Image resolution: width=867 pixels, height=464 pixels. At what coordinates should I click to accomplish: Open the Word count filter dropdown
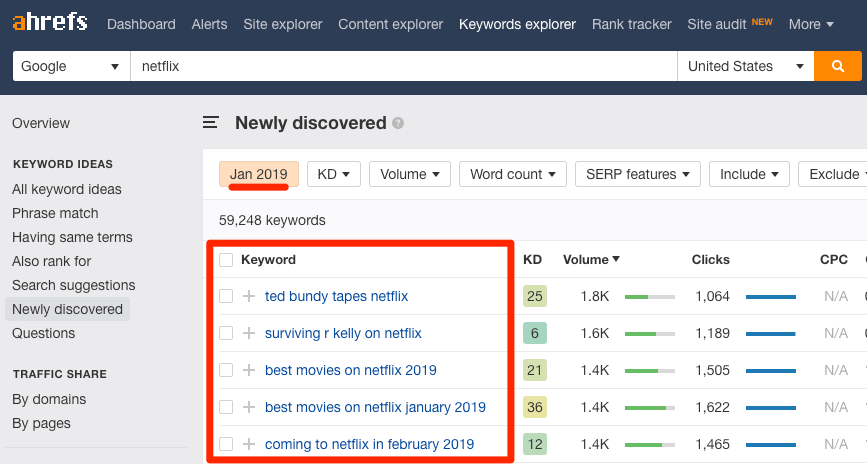pyautogui.click(x=513, y=174)
